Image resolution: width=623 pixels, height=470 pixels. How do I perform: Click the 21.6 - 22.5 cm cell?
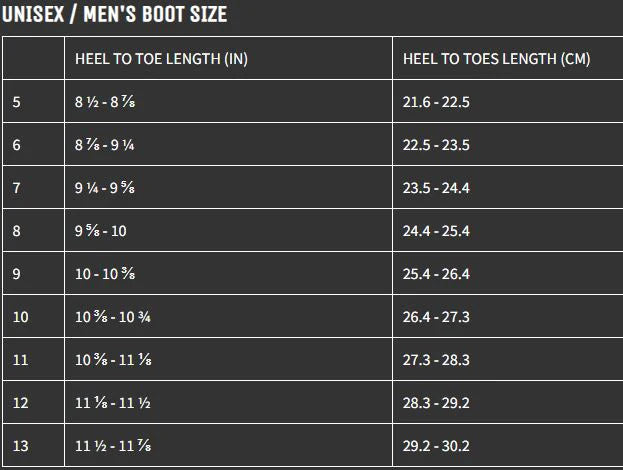[436, 102]
